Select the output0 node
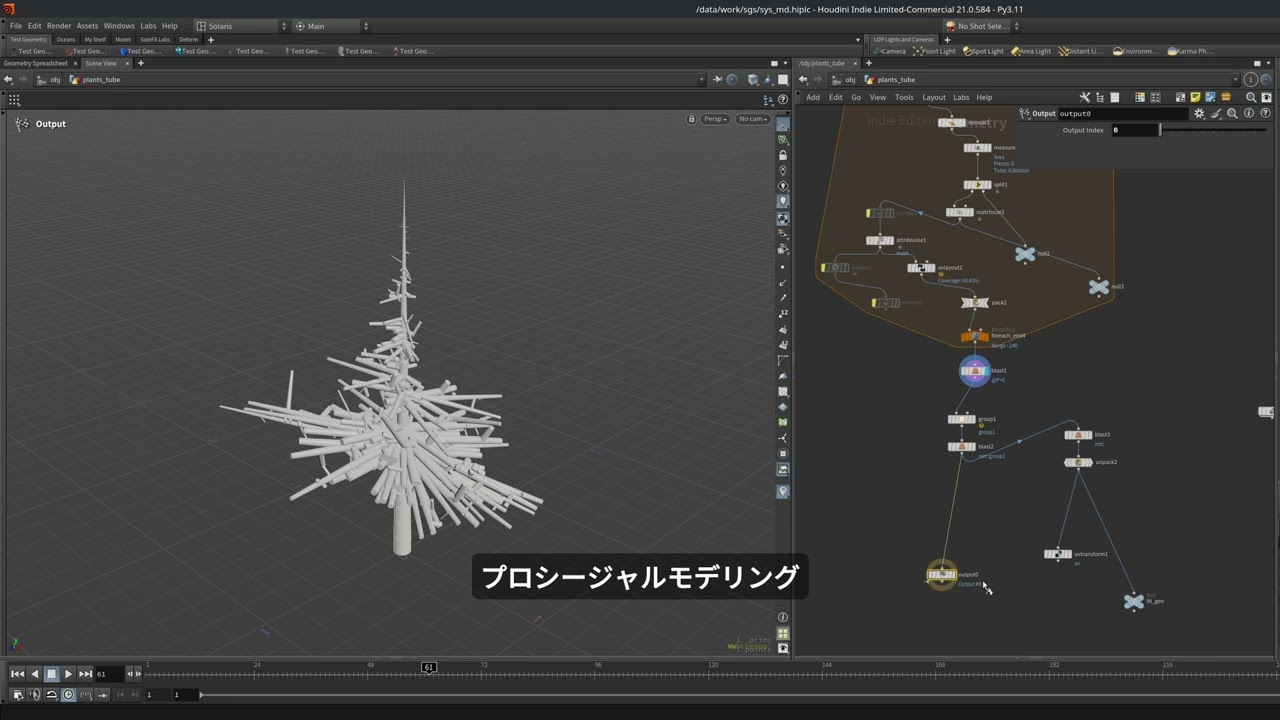Image resolution: width=1280 pixels, height=720 pixels. pos(941,574)
